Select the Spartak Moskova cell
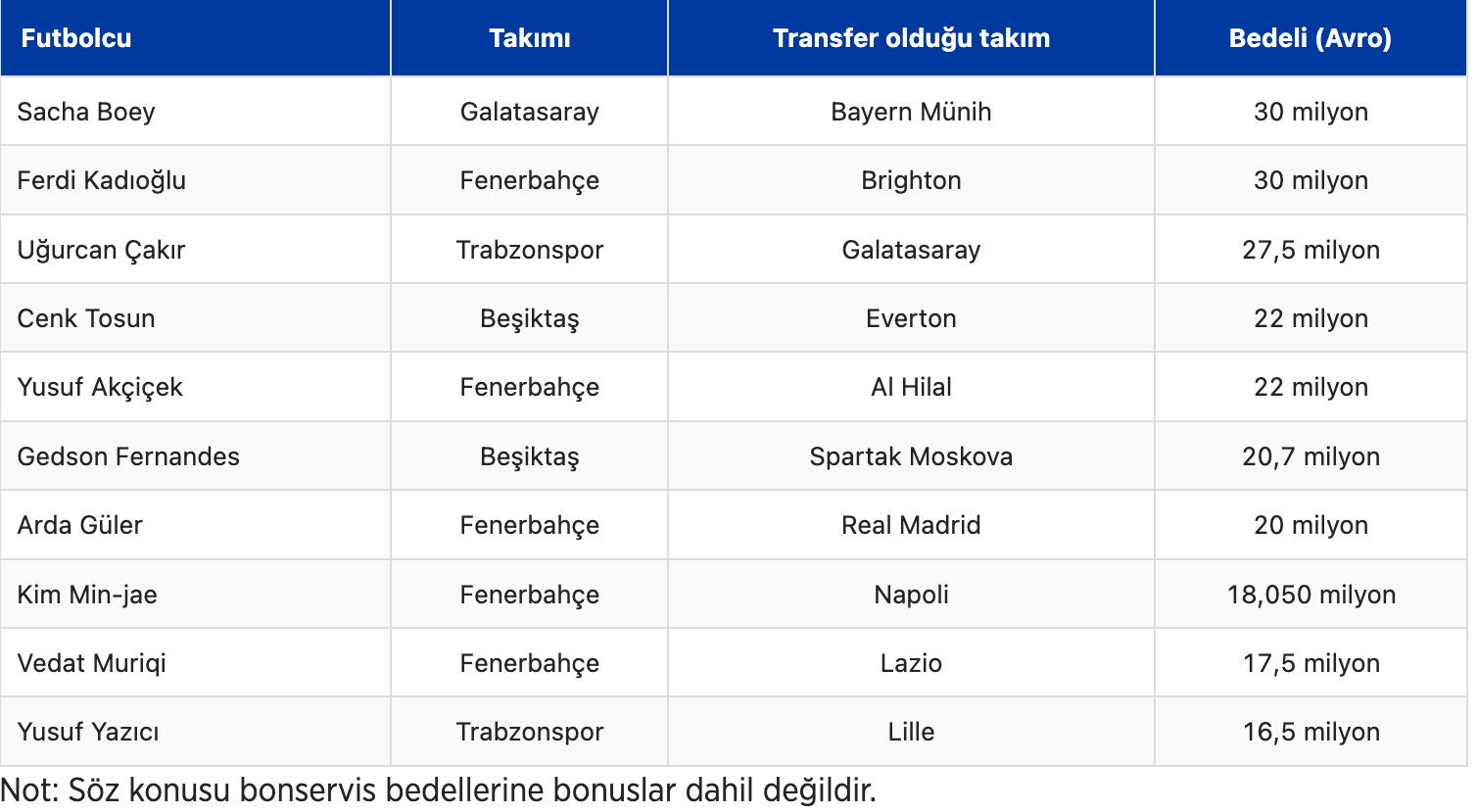1477x812 pixels. (911, 456)
